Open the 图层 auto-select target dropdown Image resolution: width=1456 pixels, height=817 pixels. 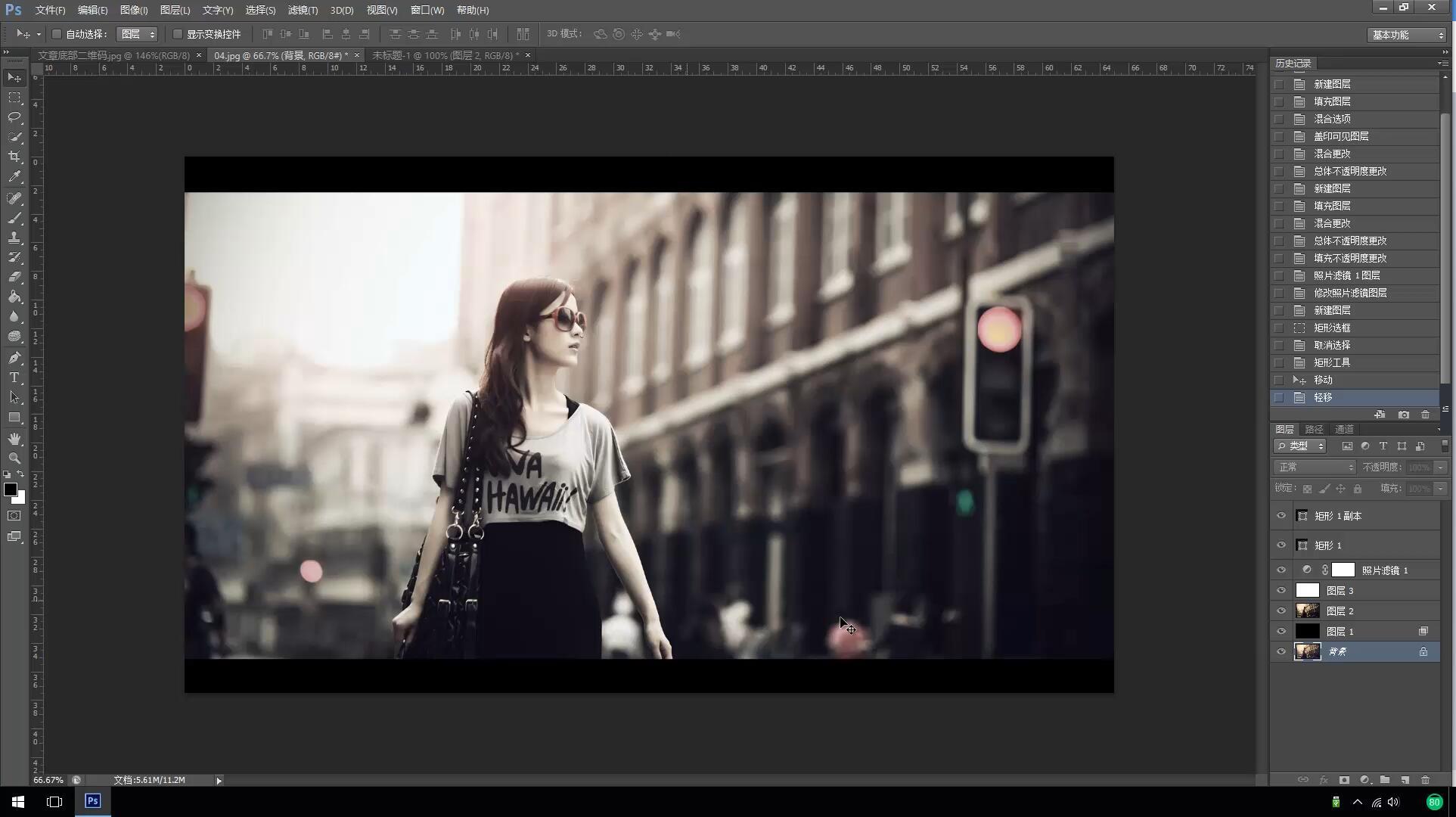pos(138,34)
